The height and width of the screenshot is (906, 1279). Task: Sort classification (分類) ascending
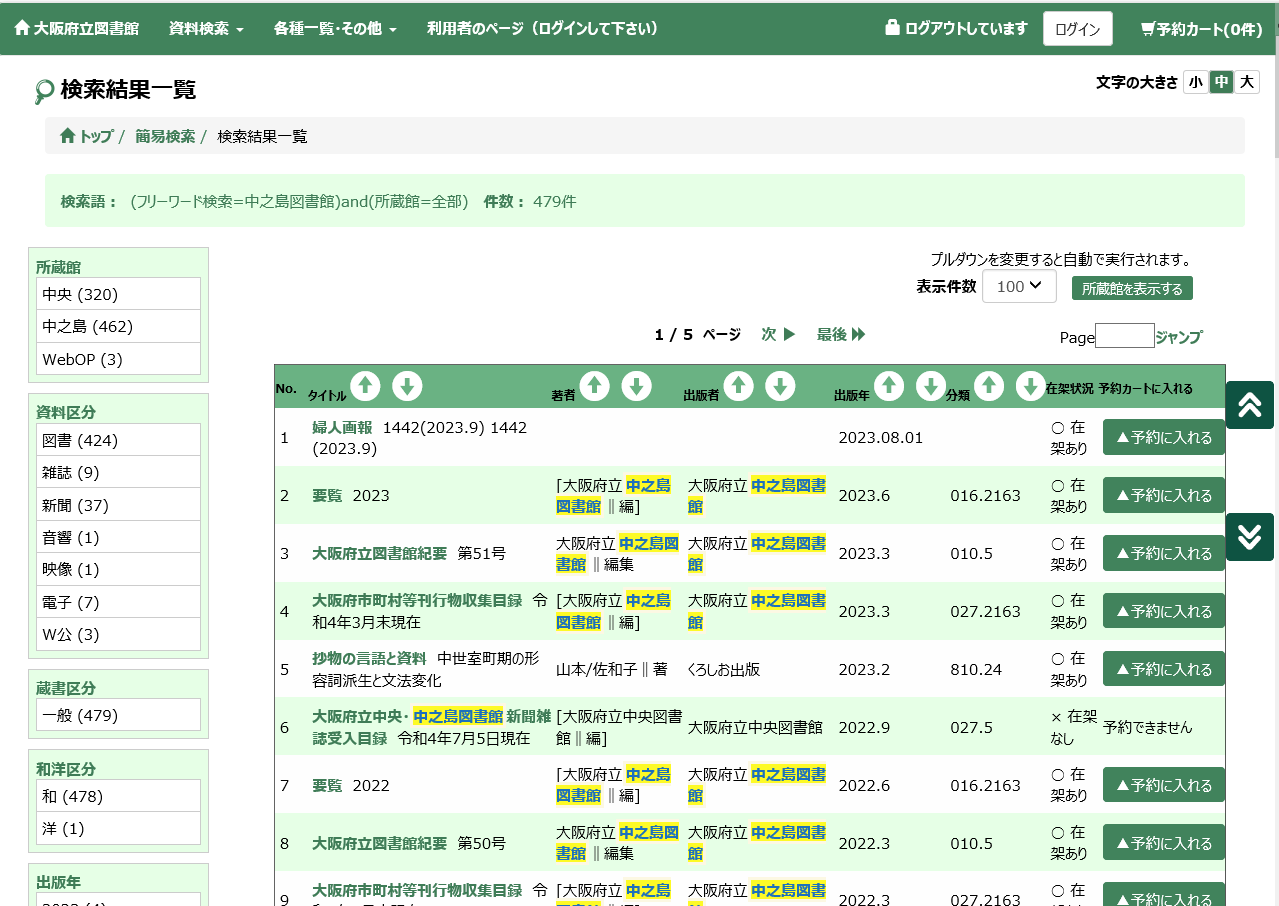click(989, 386)
